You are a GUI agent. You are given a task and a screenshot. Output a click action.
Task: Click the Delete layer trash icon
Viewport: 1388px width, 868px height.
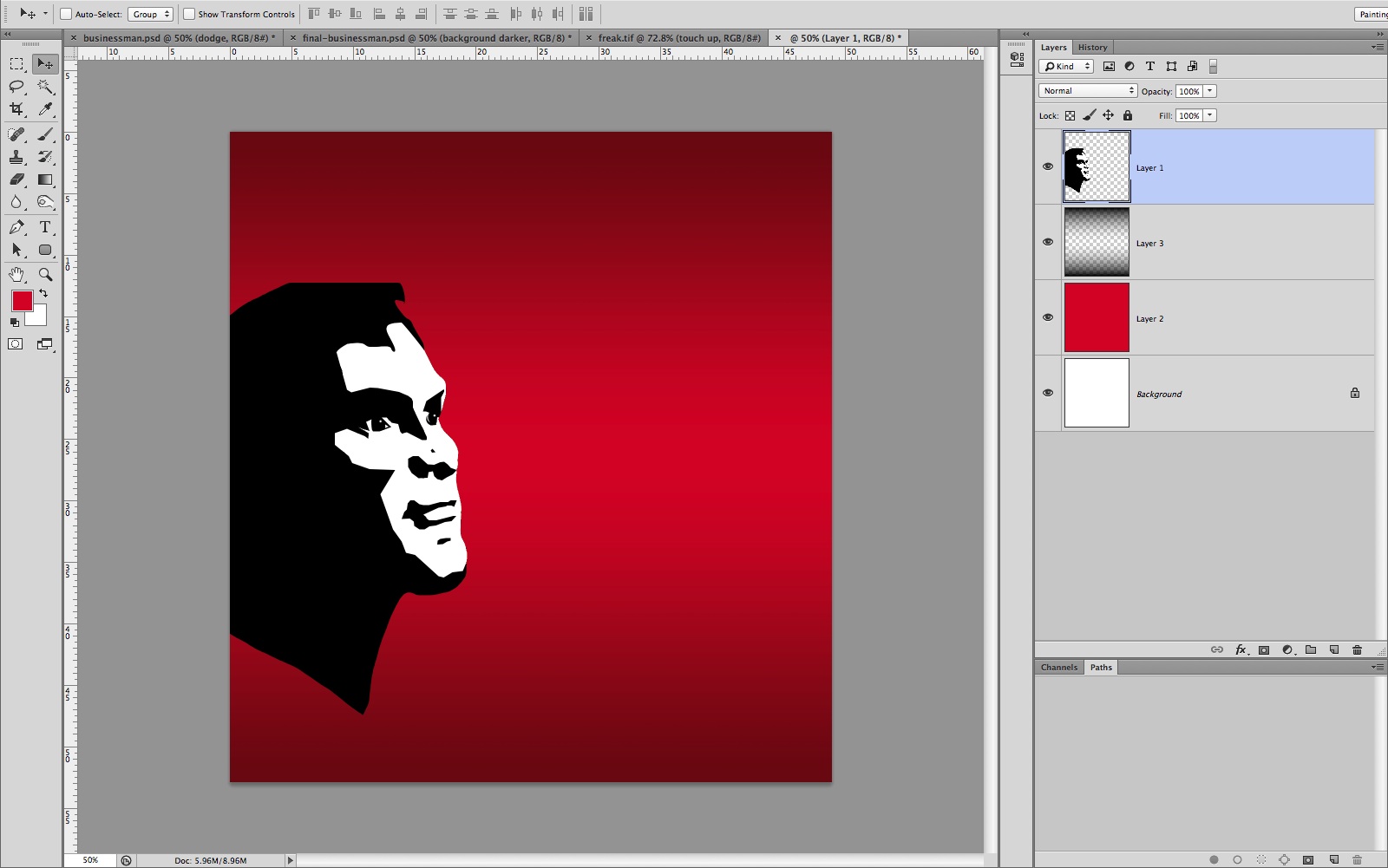[x=1357, y=649]
